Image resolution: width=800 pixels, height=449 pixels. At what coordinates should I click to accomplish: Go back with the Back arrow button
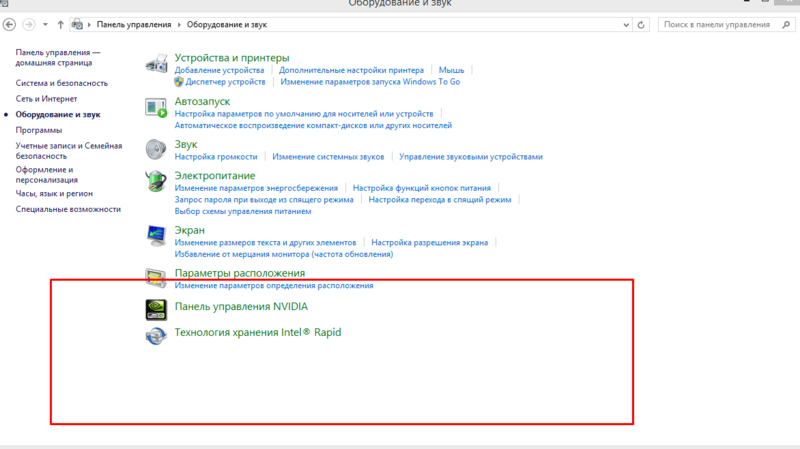(x=9, y=24)
